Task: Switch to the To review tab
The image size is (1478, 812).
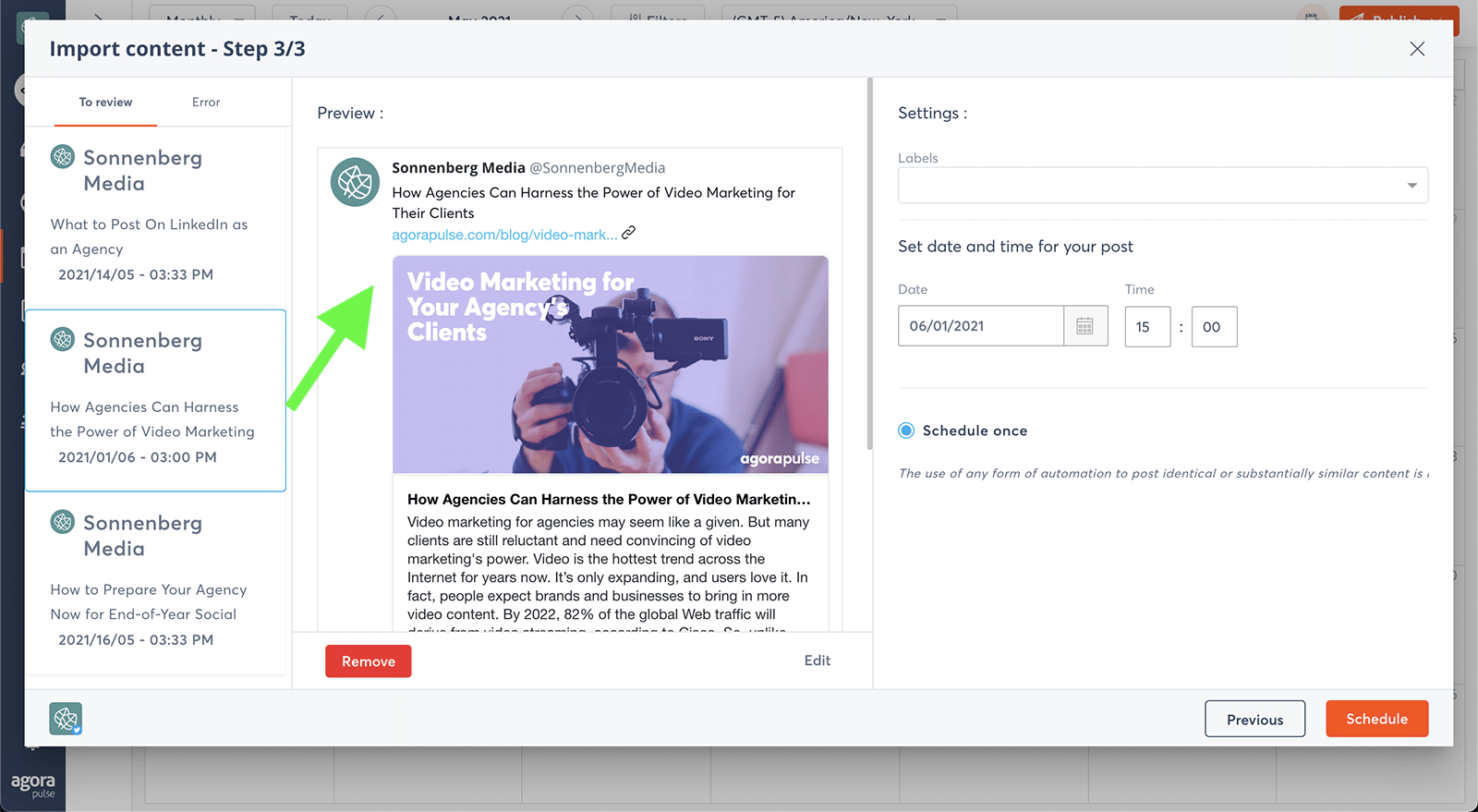Action: point(105,103)
